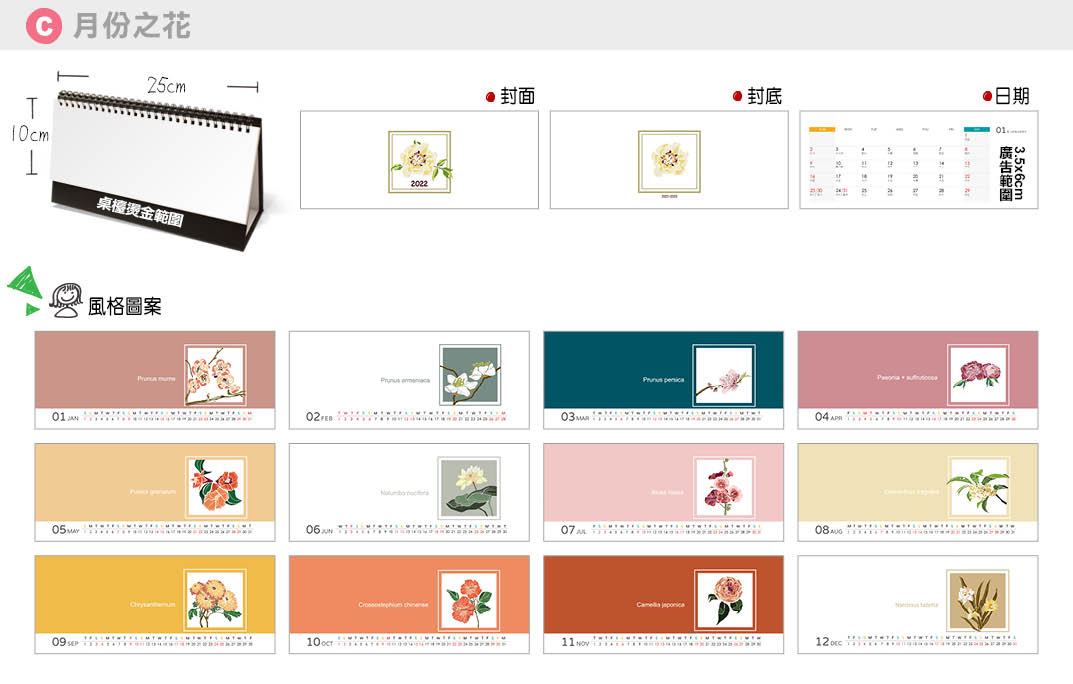Click the pink circled C icon

pyautogui.click(x=43, y=25)
